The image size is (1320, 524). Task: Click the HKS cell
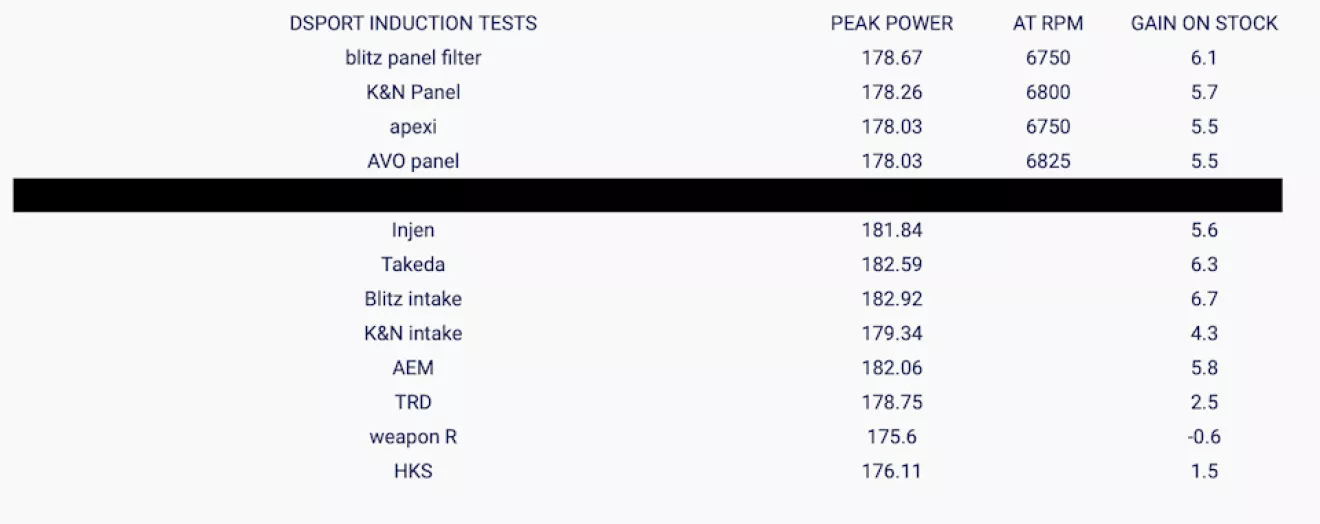pyautogui.click(x=413, y=471)
